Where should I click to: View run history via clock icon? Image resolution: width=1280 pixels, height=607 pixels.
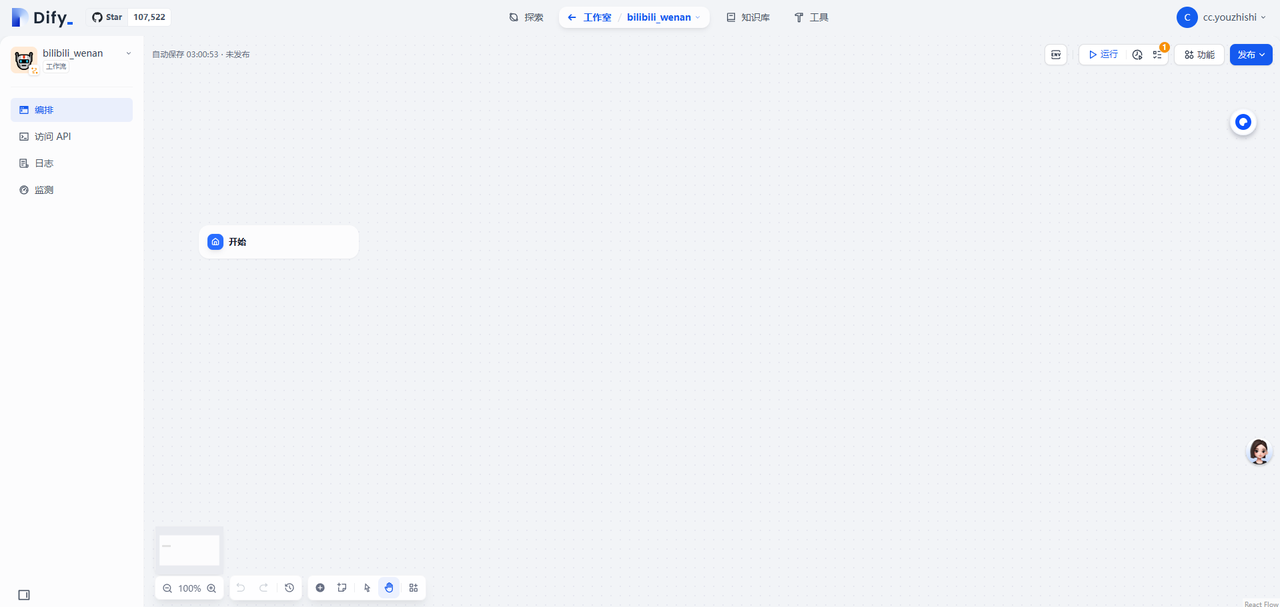[1137, 55]
